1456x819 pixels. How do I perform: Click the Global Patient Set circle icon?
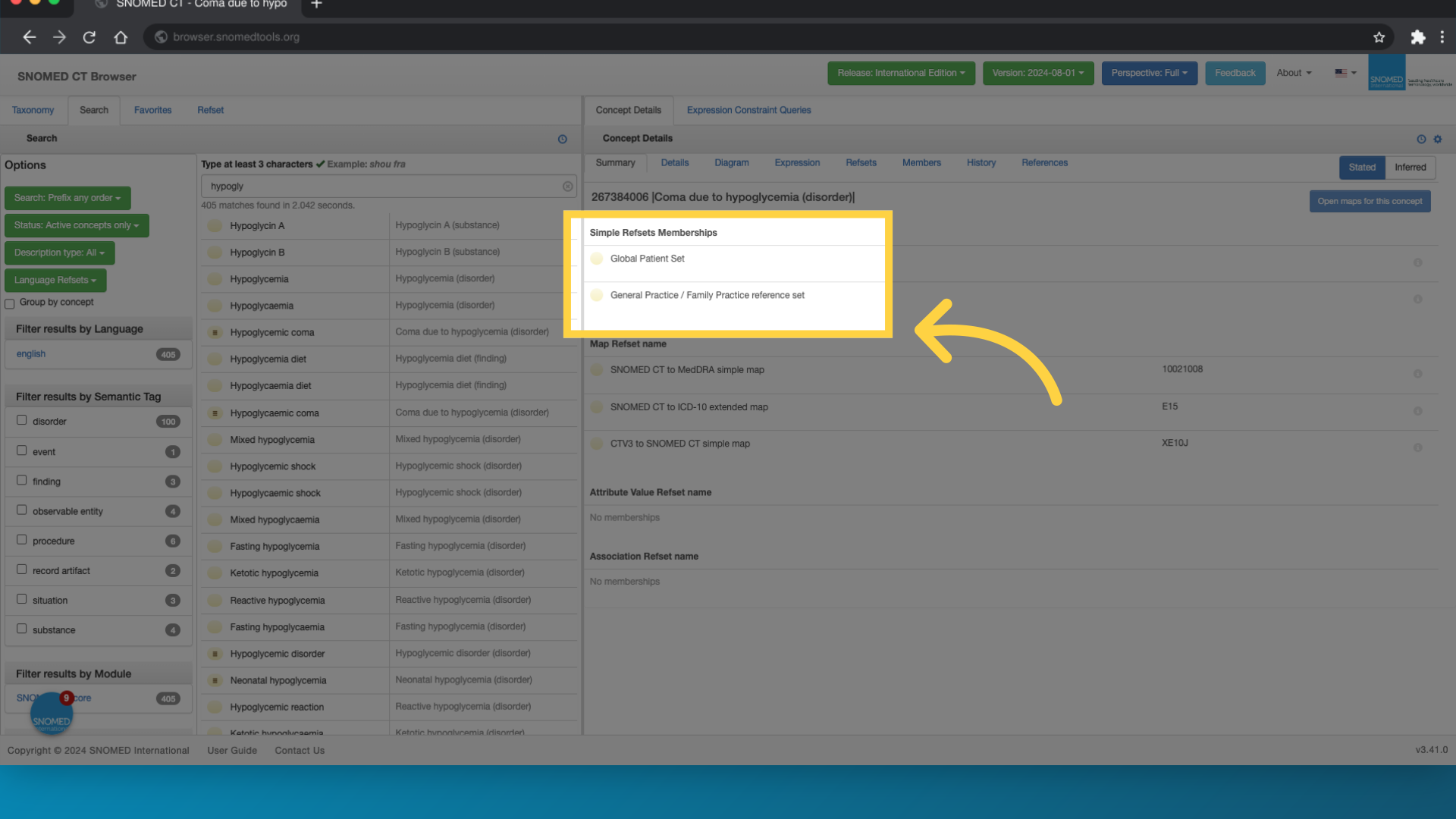click(597, 259)
